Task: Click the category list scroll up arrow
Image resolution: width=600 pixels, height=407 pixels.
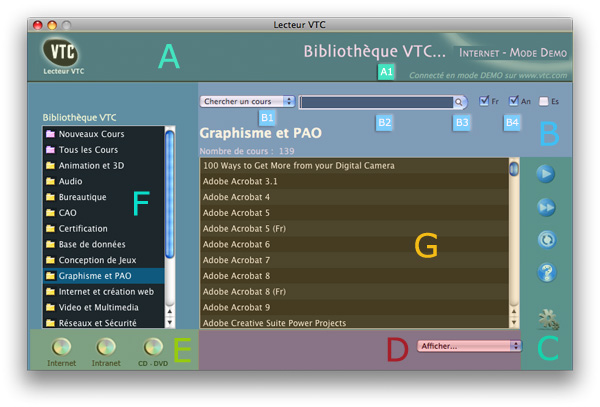Action: (170, 311)
